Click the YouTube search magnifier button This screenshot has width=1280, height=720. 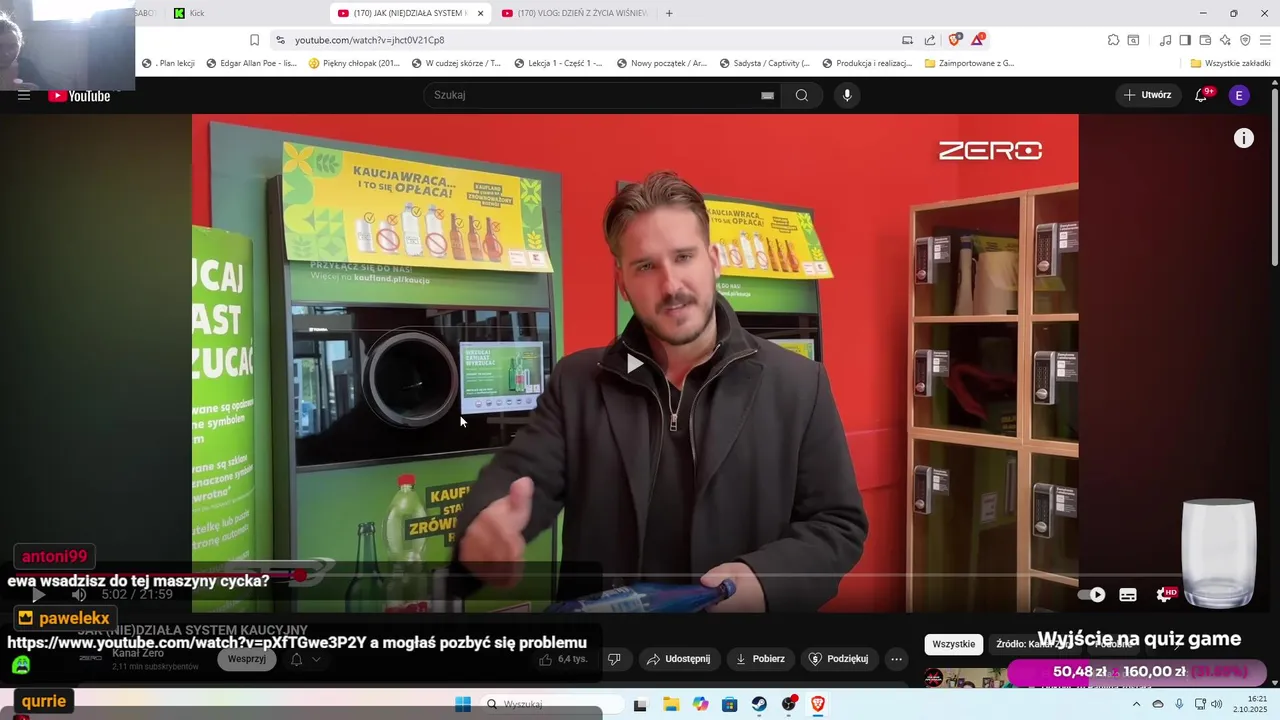[802, 95]
